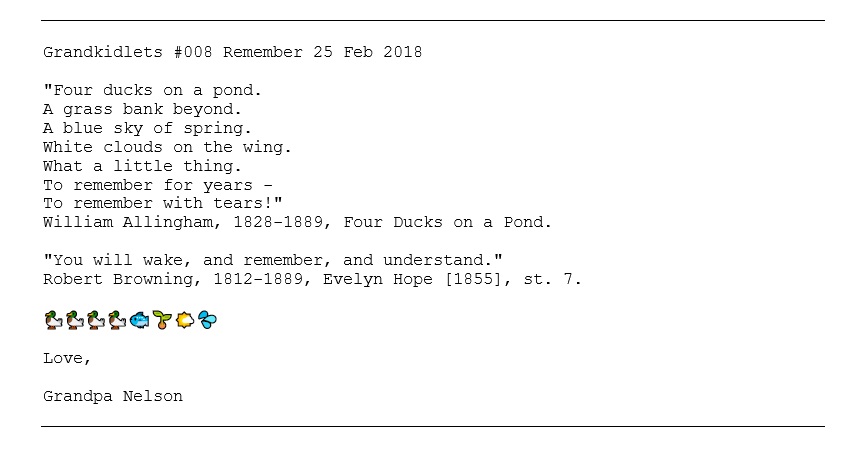Click the first duck emoji
Viewport: 853px width, 460px height.
[x=53, y=320]
